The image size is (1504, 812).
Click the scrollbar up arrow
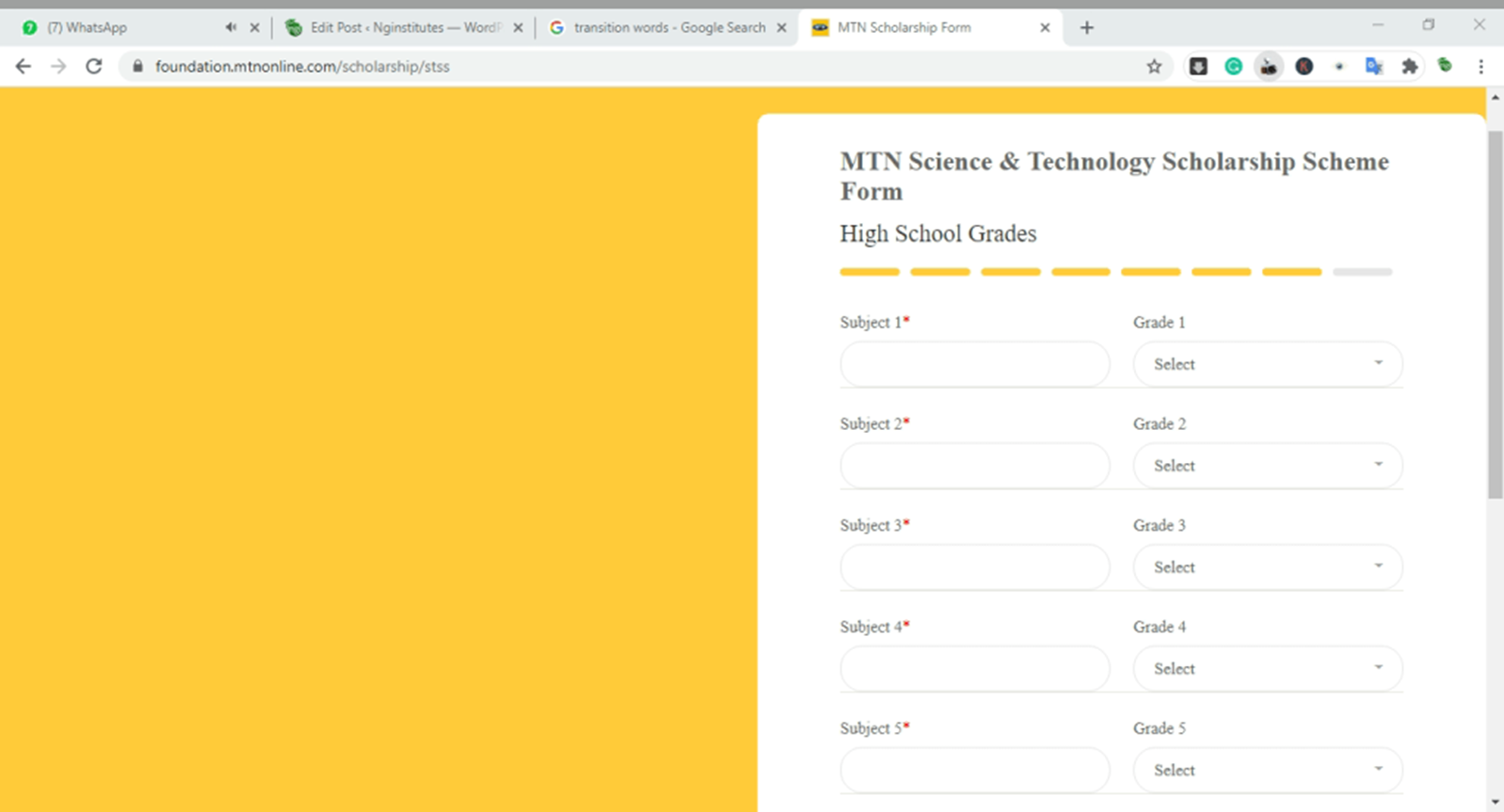(x=1495, y=97)
